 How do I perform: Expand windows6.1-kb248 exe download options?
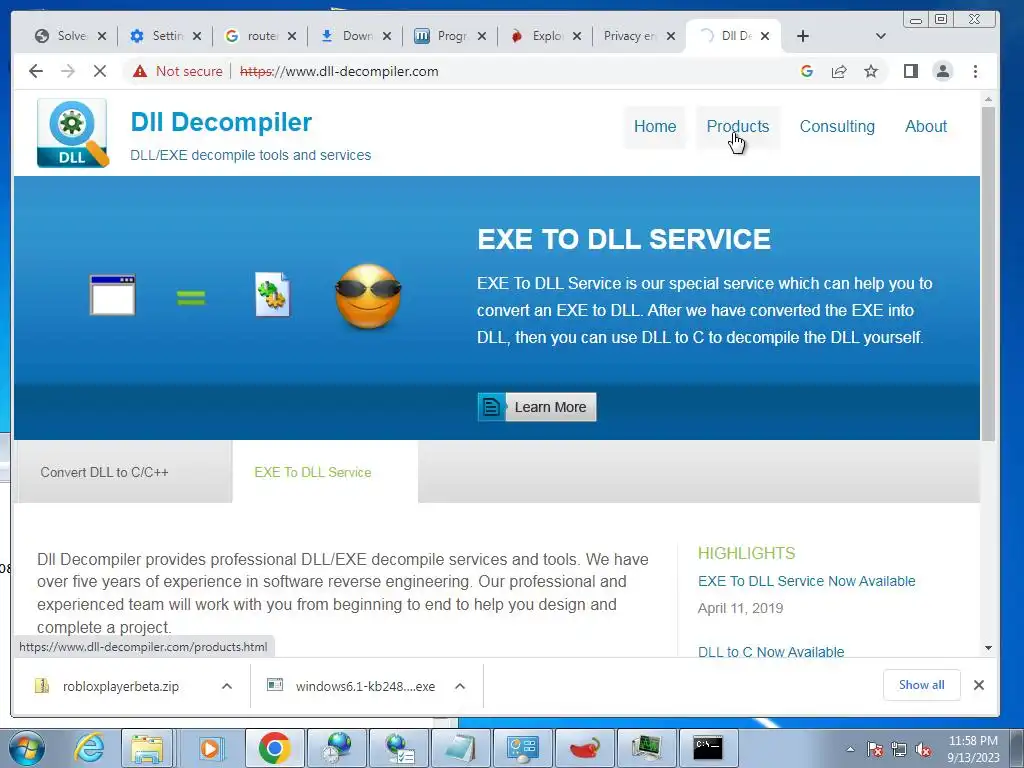tap(460, 686)
